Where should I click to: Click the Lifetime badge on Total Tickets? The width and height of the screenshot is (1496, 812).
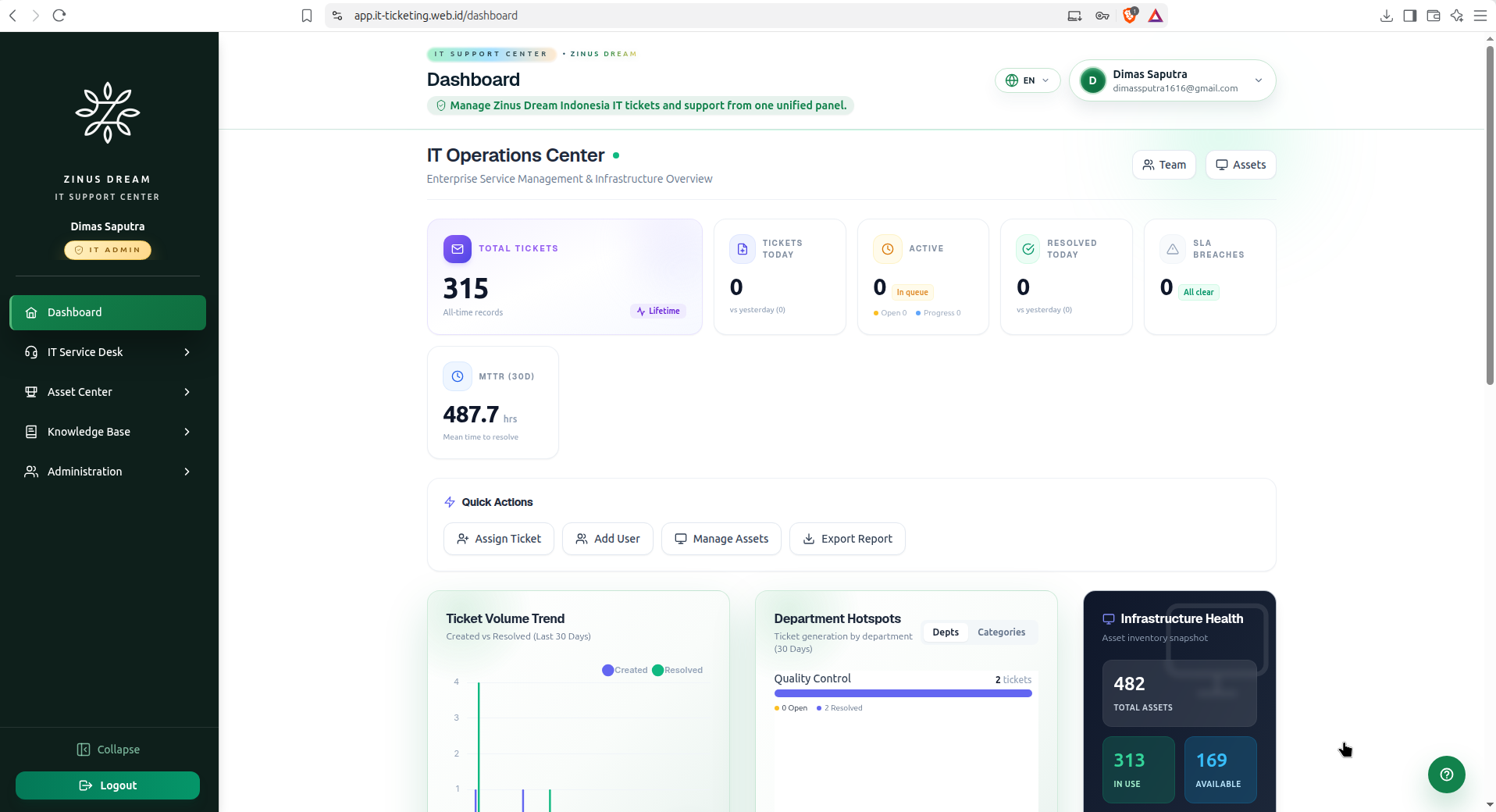coord(658,311)
